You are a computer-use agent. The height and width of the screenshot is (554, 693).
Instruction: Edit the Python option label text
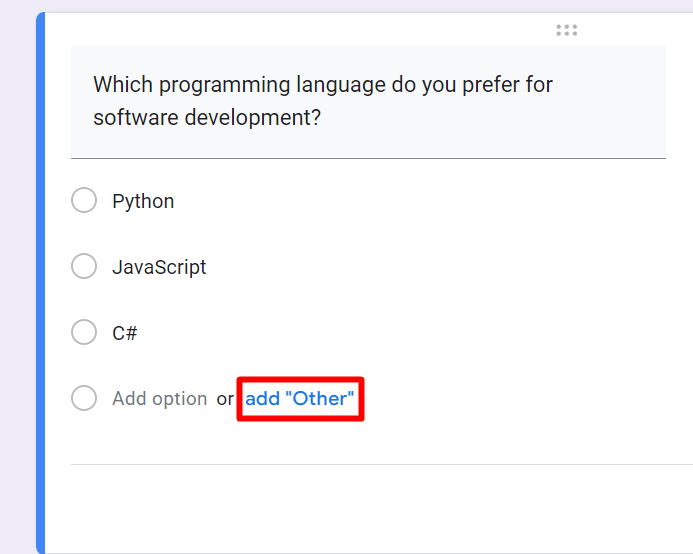[143, 201]
